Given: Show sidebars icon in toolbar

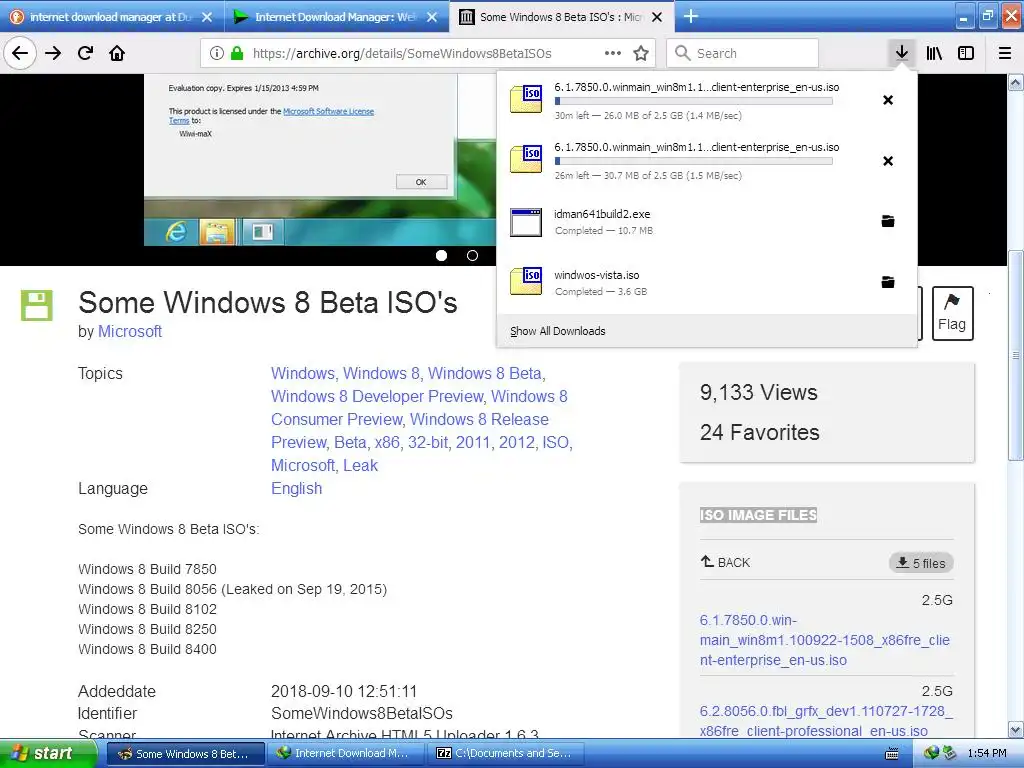Looking at the screenshot, I should pyautogui.click(x=966, y=53).
